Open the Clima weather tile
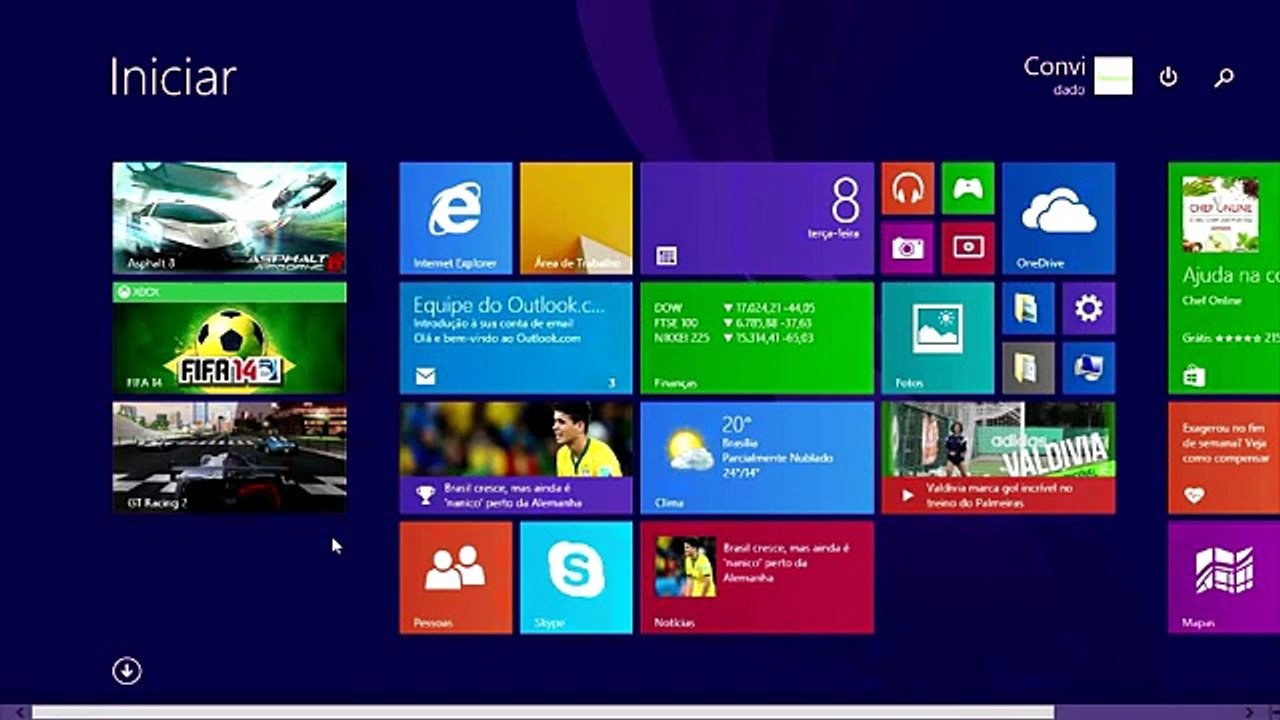This screenshot has width=1280, height=720. point(757,458)
